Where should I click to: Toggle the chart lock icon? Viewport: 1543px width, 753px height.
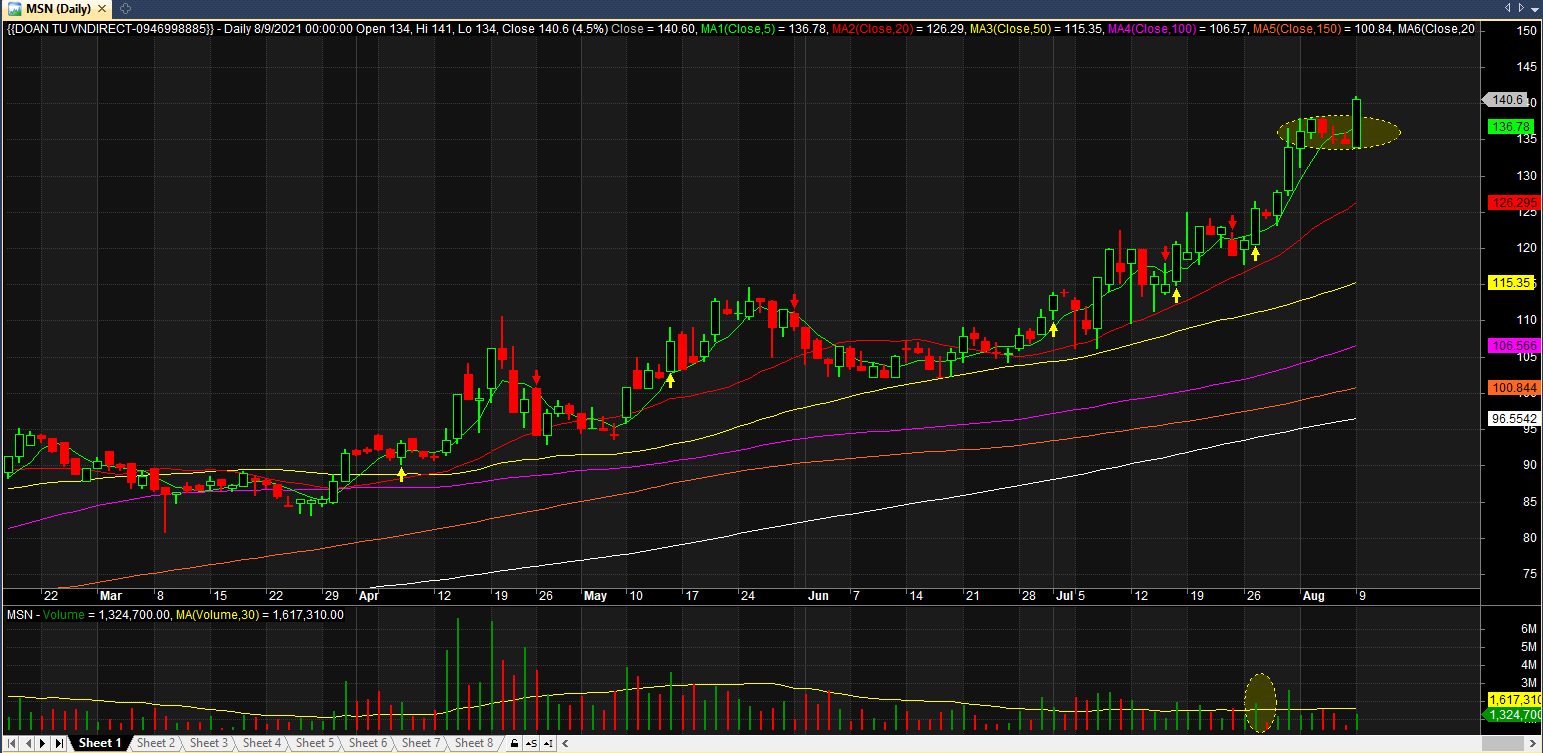pyautogui.click(x=514, y=743)
